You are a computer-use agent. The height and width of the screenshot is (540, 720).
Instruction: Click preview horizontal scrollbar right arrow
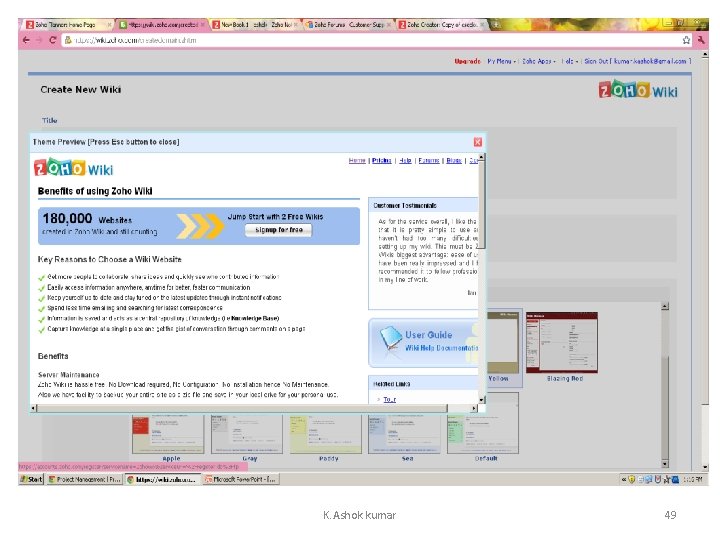[474, 408]
